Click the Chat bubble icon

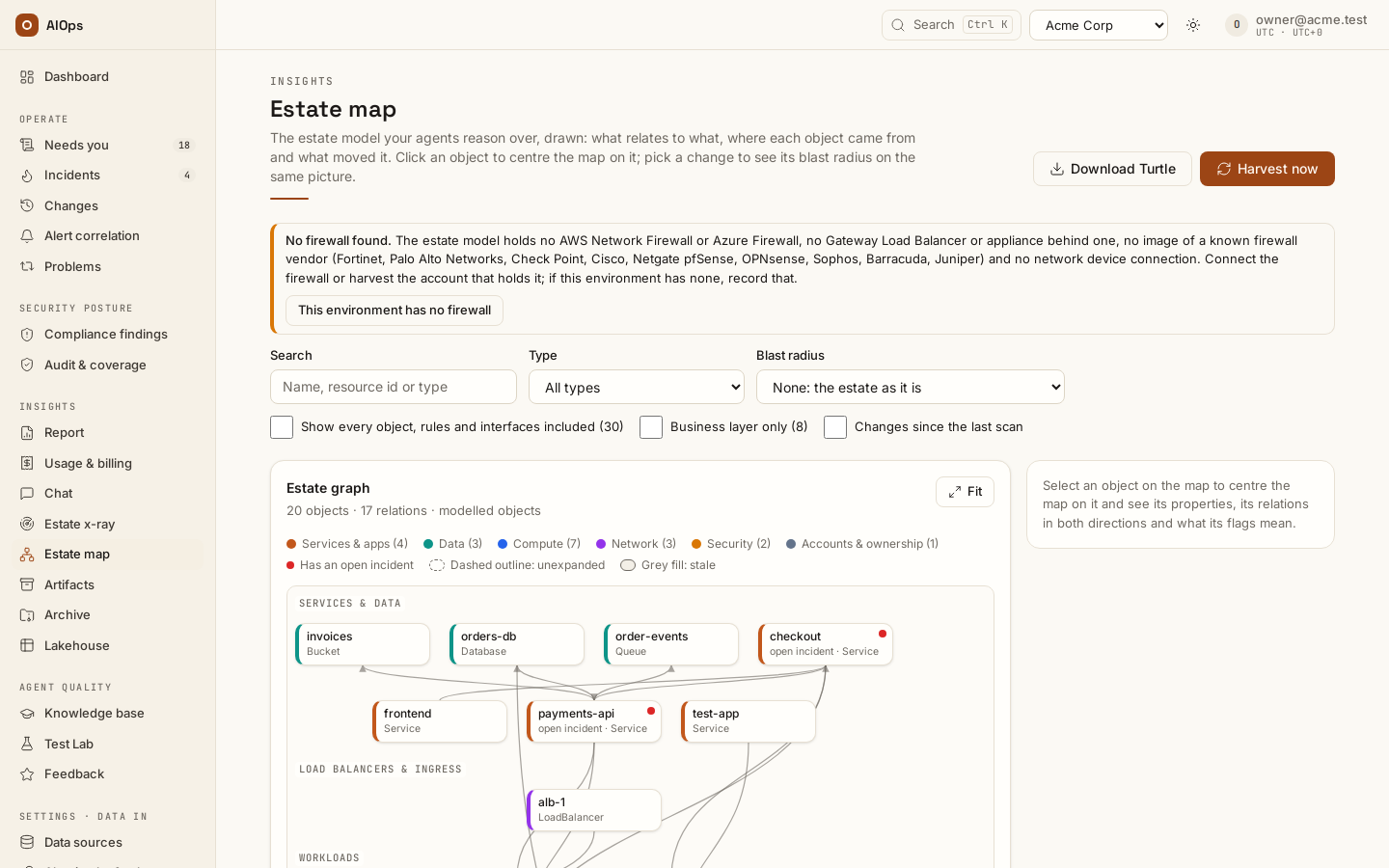coord(27,494)
